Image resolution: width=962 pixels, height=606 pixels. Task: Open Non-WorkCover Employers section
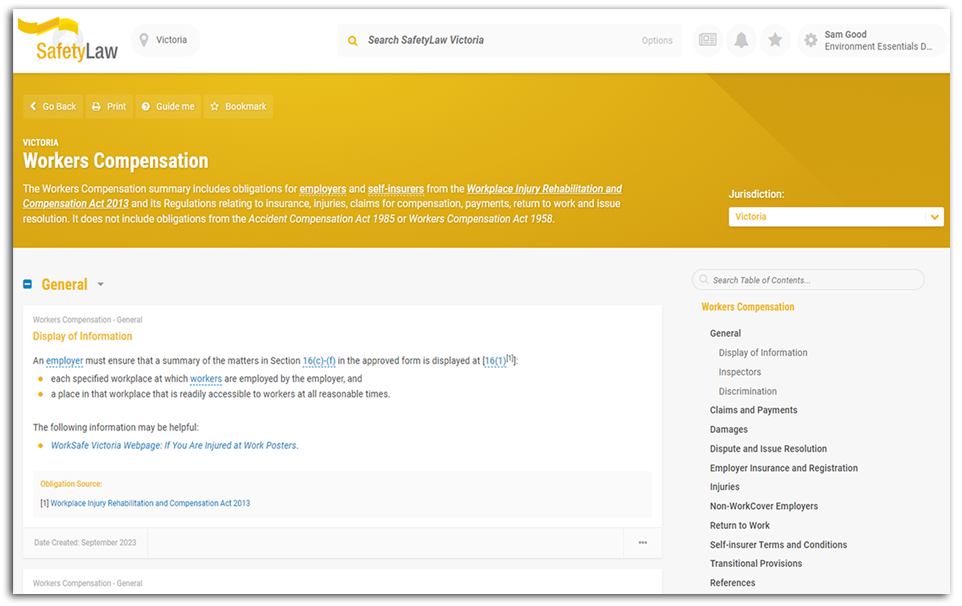pyautogui.click(x=764, y=506)
